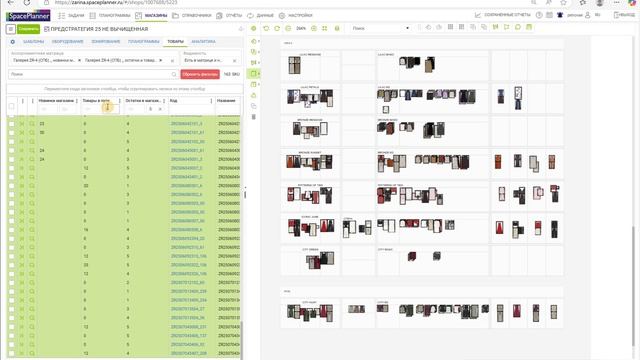Click the fit-to-screen icon in the canvas toolbar

(x=324, y=29)
